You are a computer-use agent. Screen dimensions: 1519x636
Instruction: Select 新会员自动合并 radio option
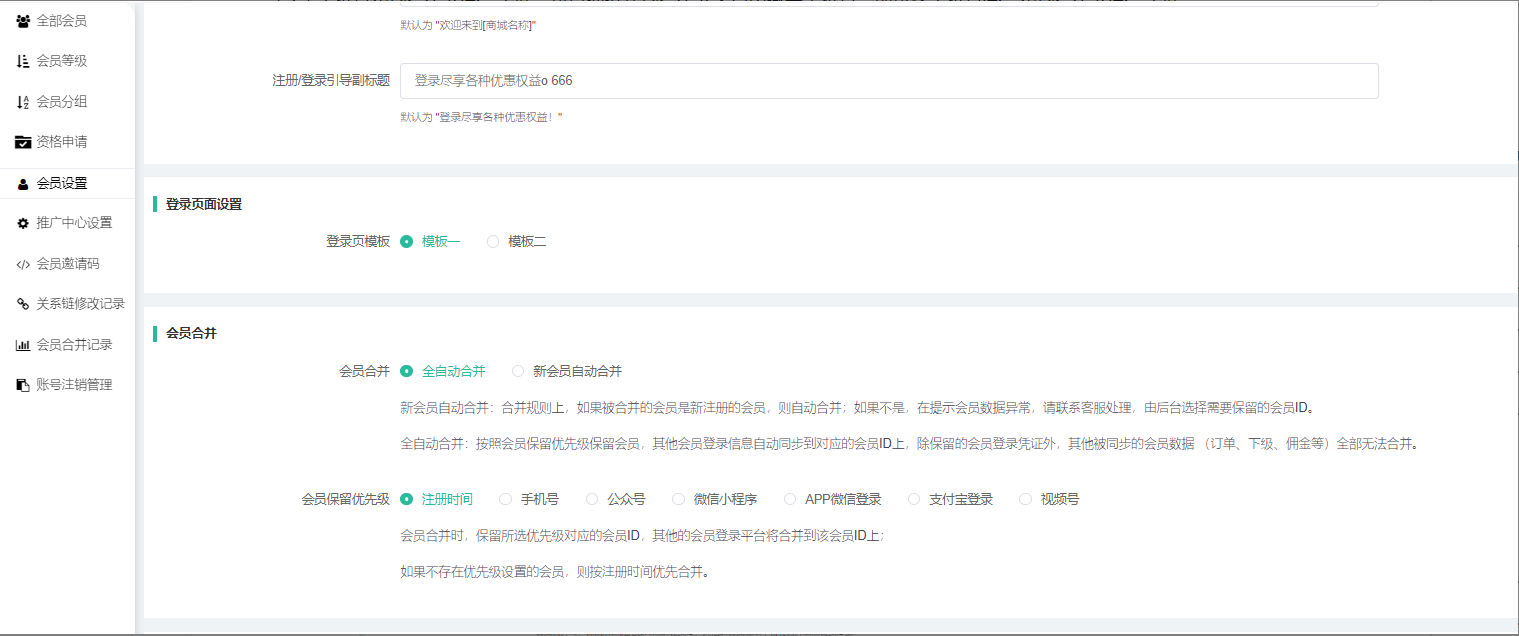click(518, 371)
